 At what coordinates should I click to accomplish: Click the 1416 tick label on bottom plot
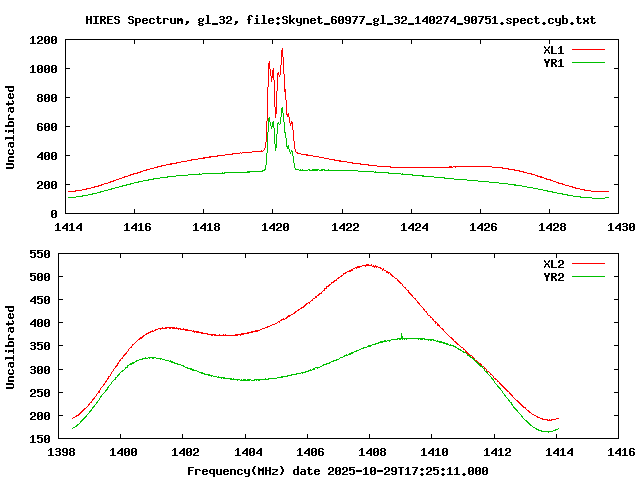coord(621,452)
